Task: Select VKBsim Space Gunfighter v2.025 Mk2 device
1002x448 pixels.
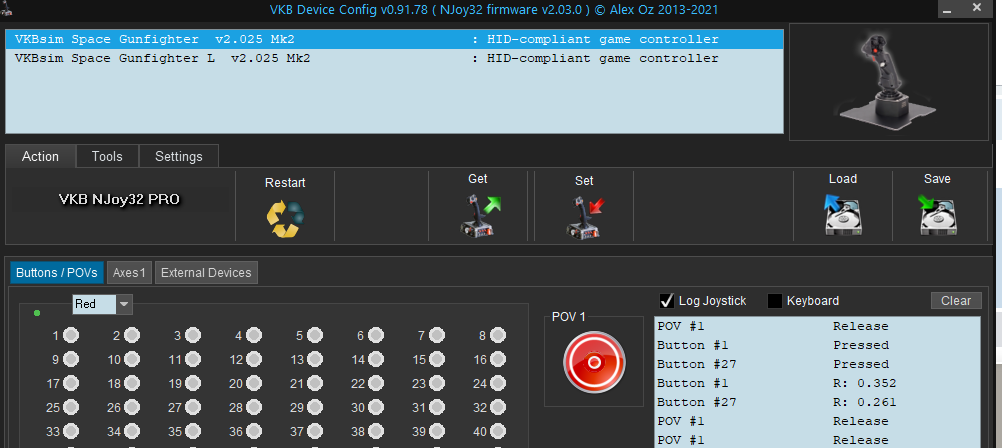Action: [x=394, y=40]
